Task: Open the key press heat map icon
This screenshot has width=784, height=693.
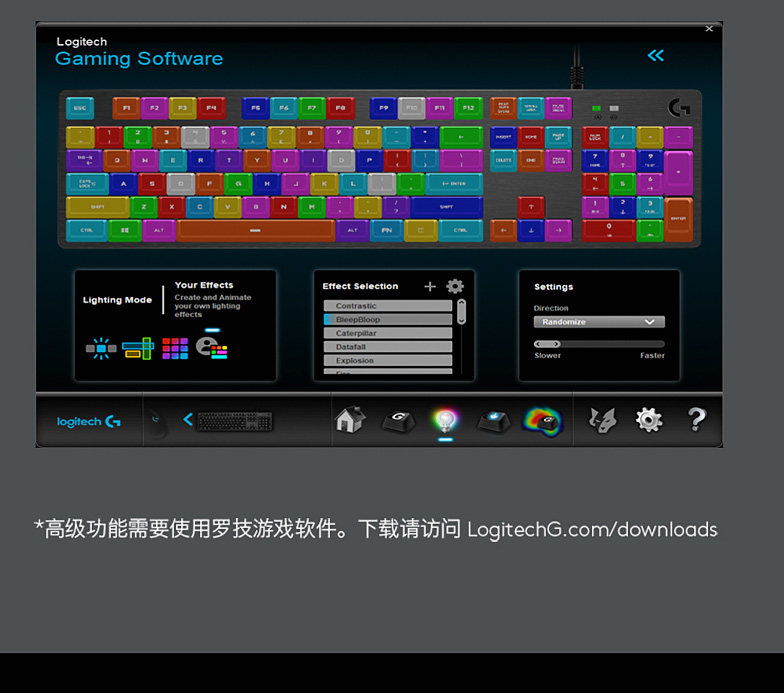Action: (x=543, y=421)
